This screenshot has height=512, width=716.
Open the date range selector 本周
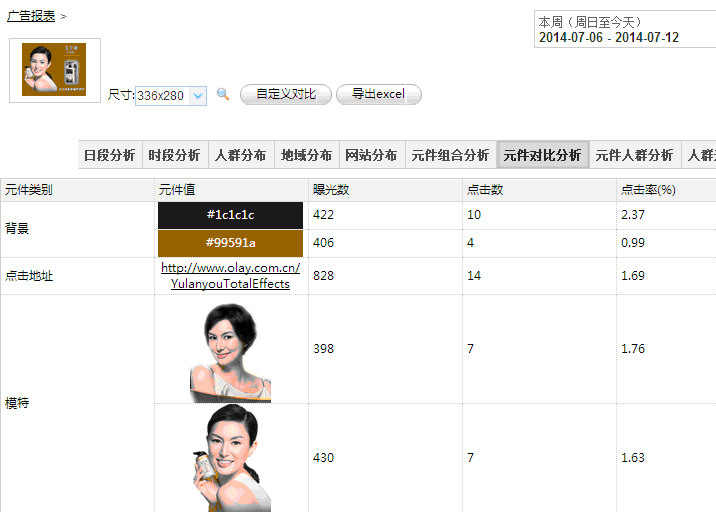[x=625, y=29]
